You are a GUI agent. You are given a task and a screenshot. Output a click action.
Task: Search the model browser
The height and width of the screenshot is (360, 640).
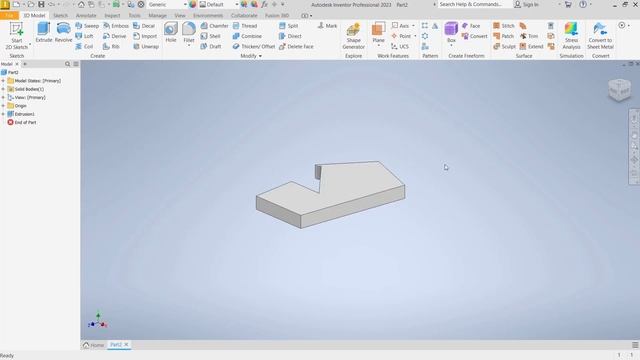pos(68,64)
